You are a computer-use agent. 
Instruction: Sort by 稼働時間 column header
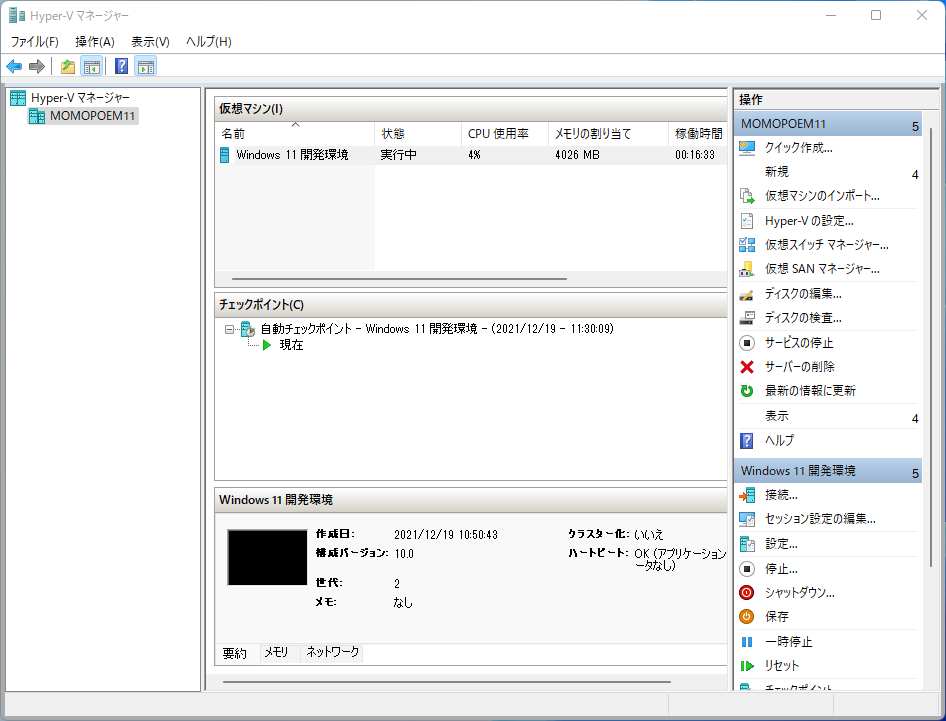[x=699, y=134]
